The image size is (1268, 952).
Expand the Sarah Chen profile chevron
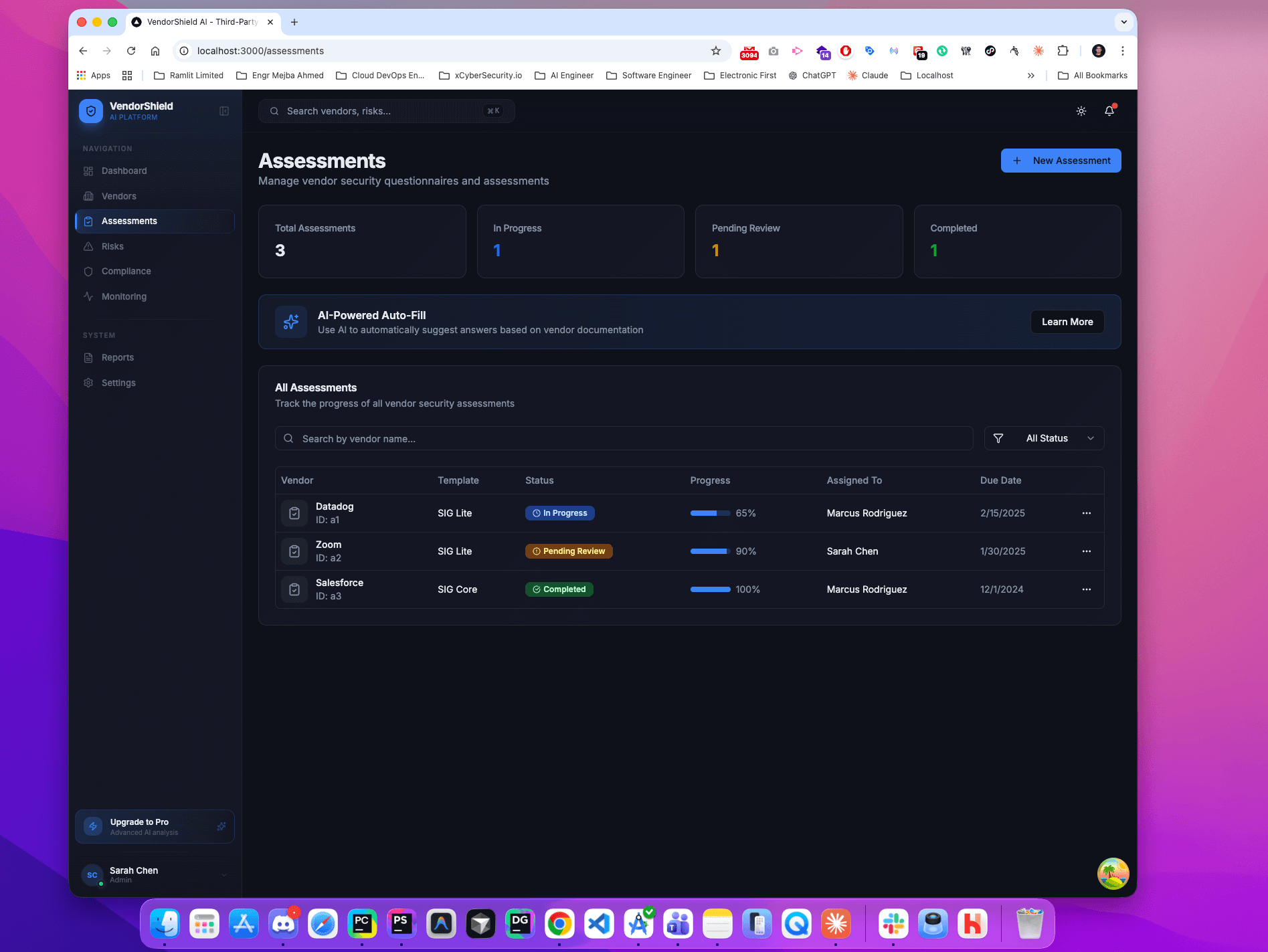(223, 874)
